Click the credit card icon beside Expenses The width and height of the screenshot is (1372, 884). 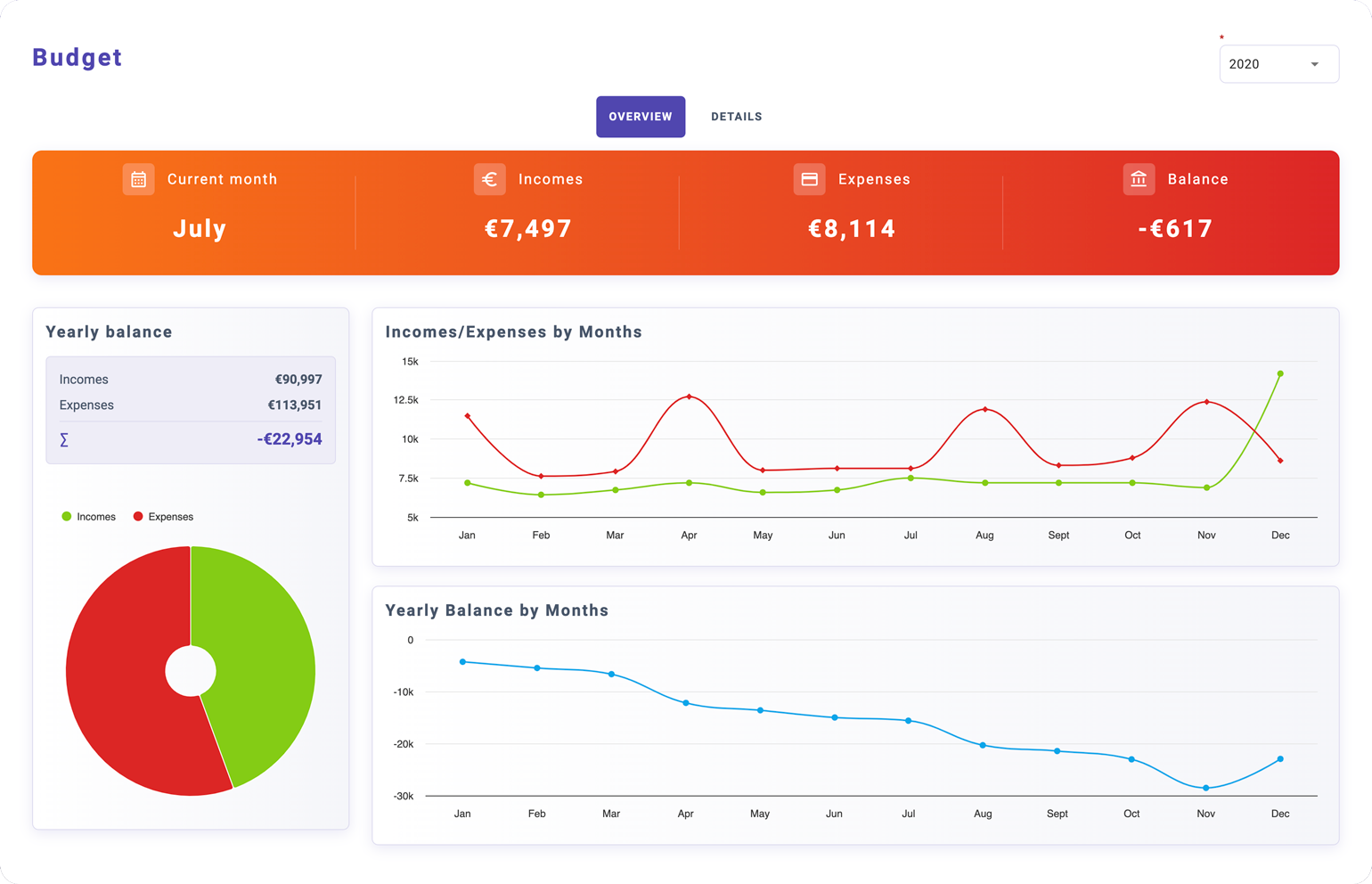809,179
